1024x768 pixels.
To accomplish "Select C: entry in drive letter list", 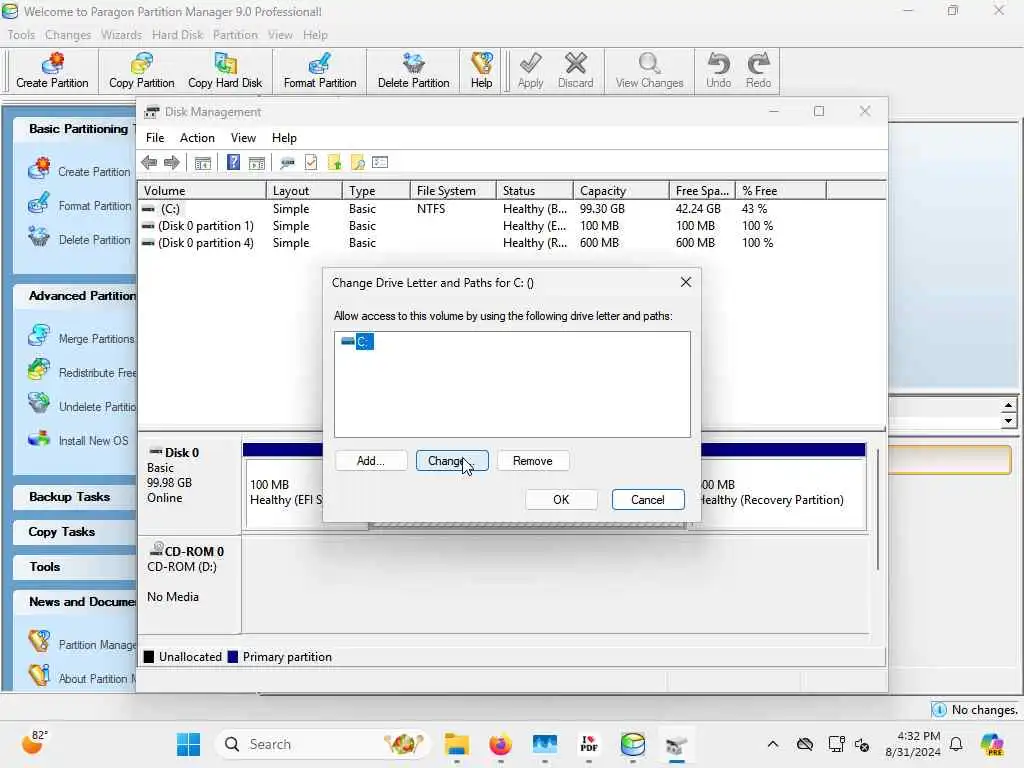I will (358, 341).
